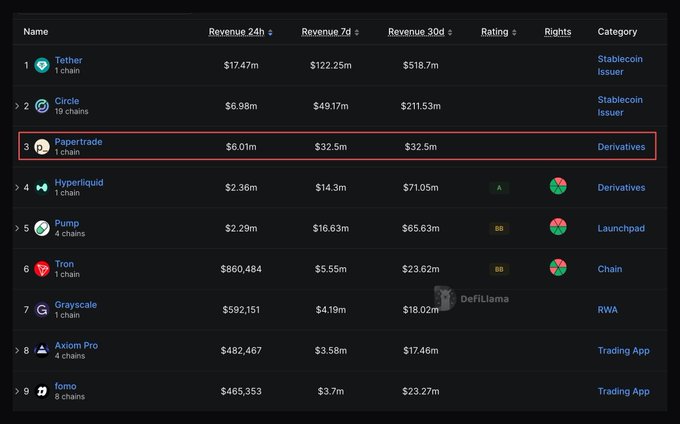Open the Hyperliquid rights pie icon

(x=558, y=186)
